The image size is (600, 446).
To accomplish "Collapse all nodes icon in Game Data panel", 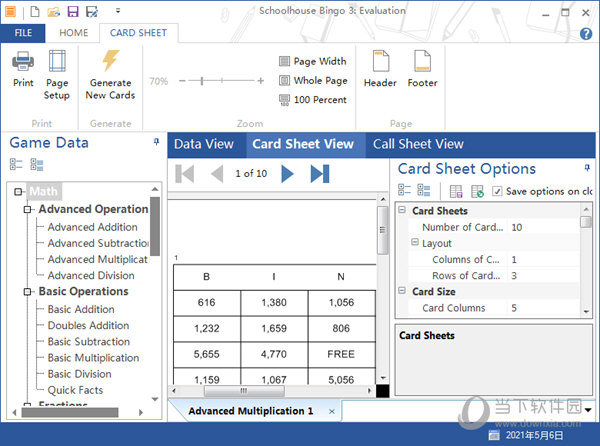I will pos(37,164).
